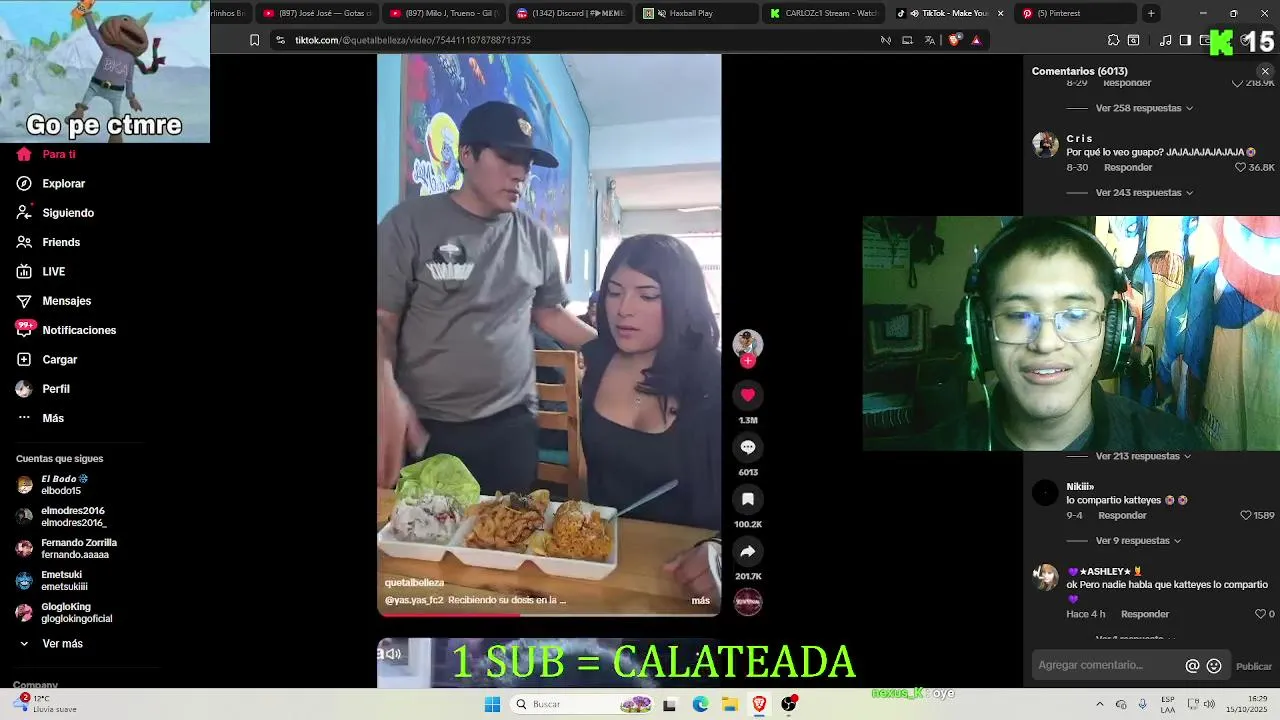
Task: Open the ASHLEY commenter avatar
Action: coord(1045,577)
